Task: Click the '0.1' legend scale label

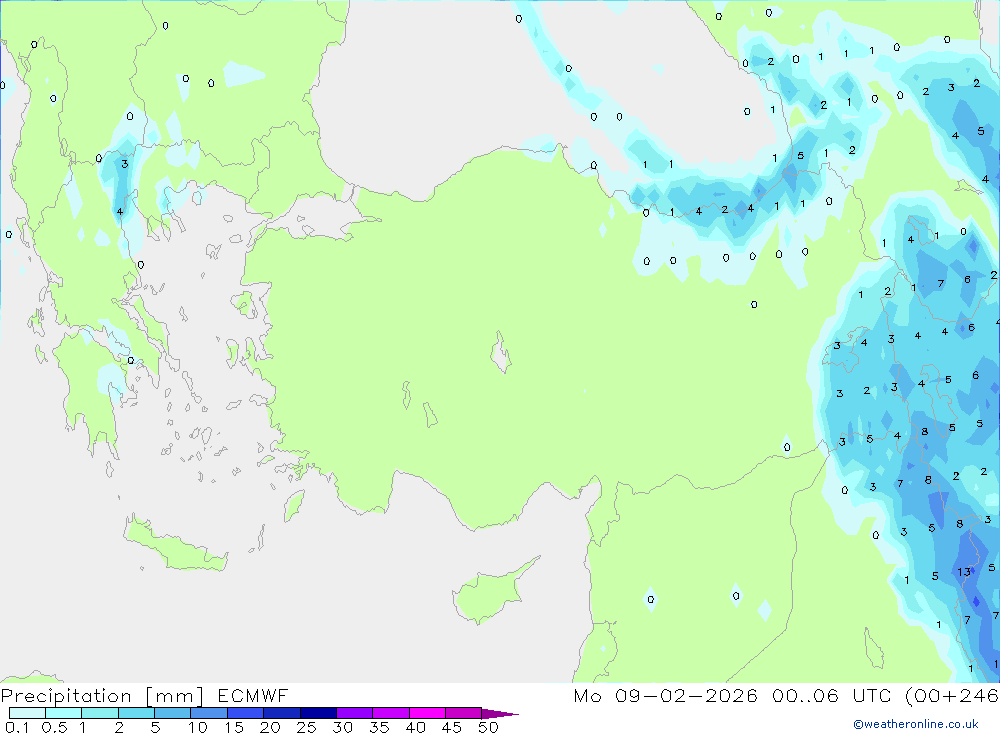Action: [x=17, y=727]
